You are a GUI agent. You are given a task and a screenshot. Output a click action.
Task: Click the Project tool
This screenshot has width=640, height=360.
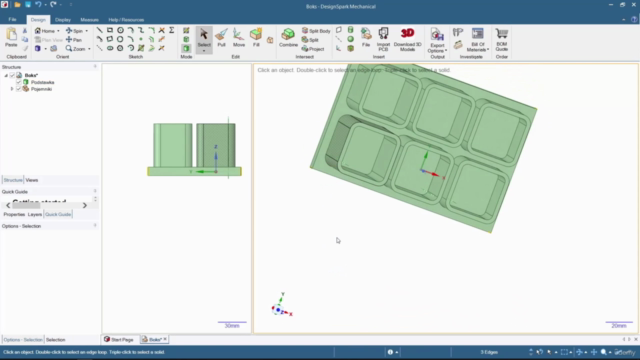point(313,49)
